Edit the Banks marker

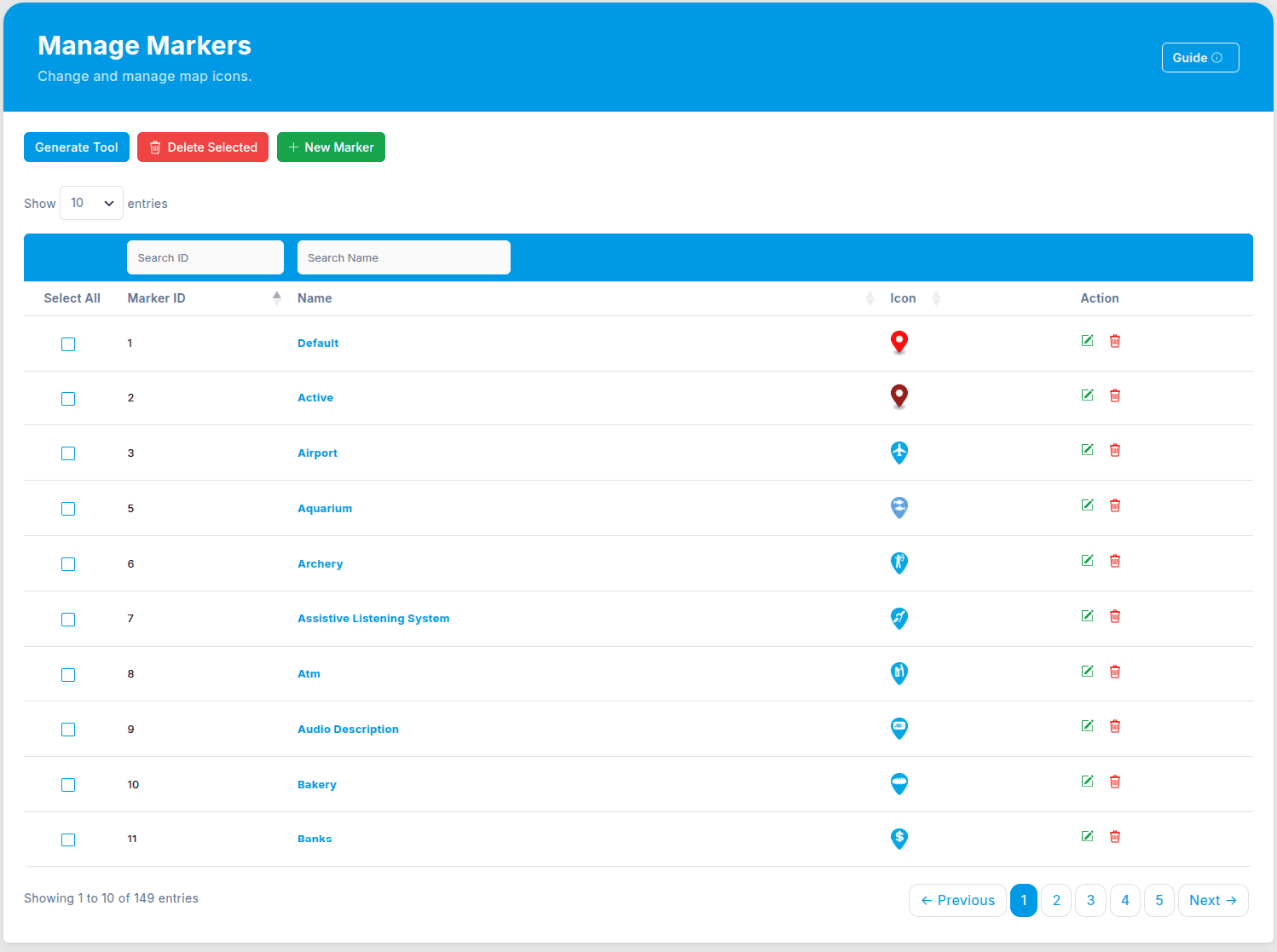1087,836
